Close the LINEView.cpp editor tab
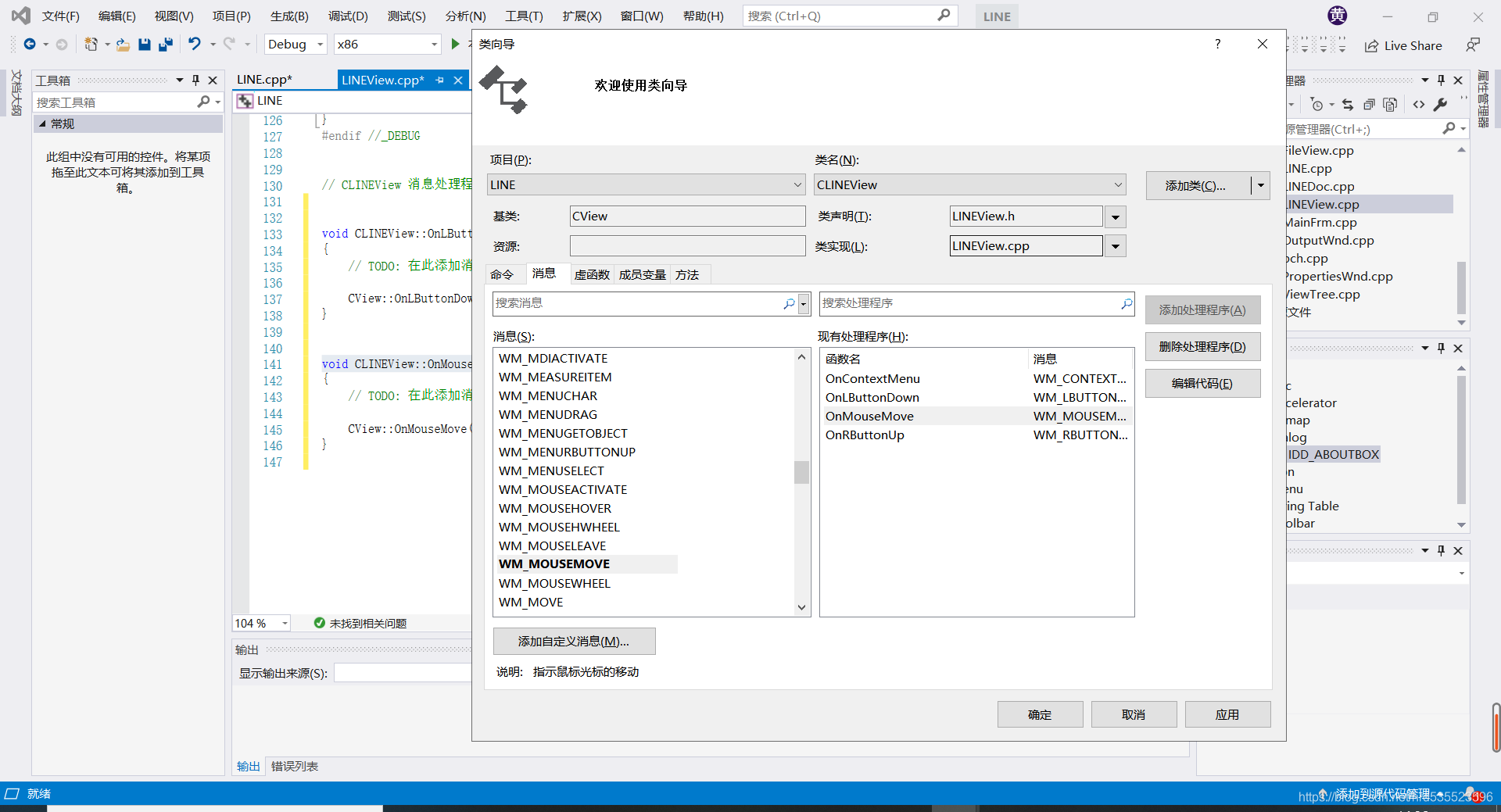 point(458,80)
